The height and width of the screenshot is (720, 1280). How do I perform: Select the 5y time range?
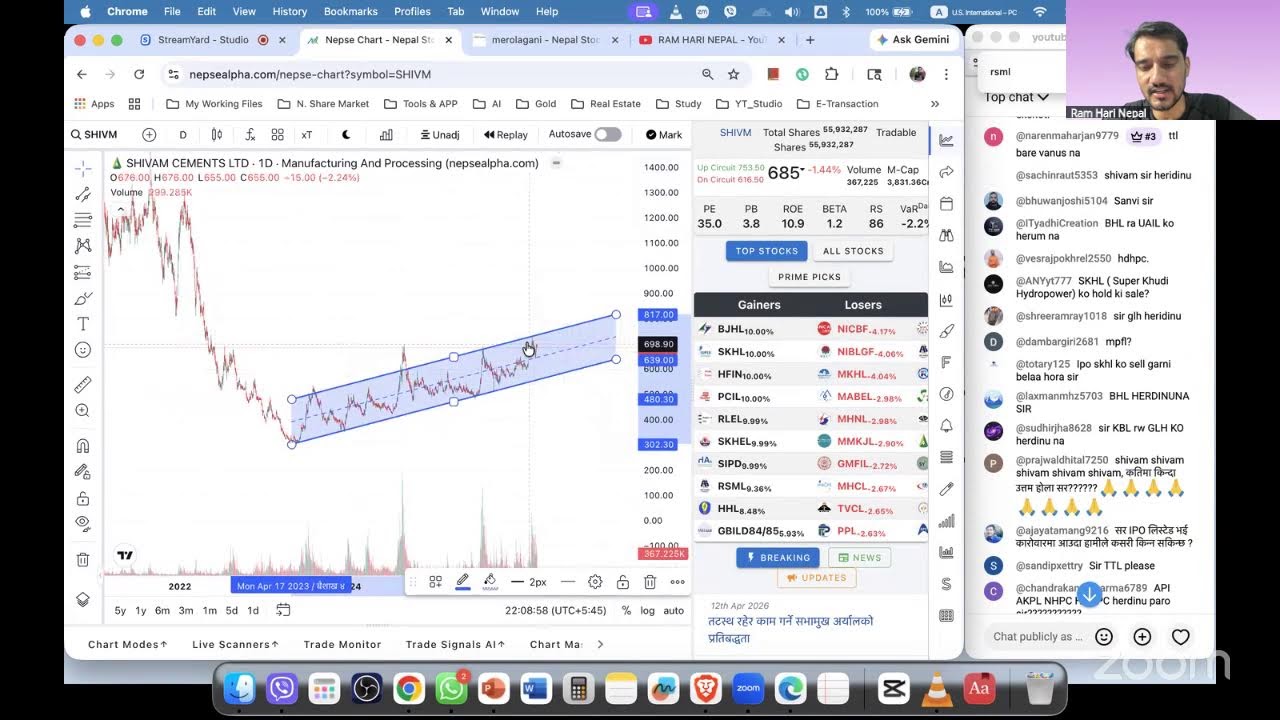click(120, 610)
